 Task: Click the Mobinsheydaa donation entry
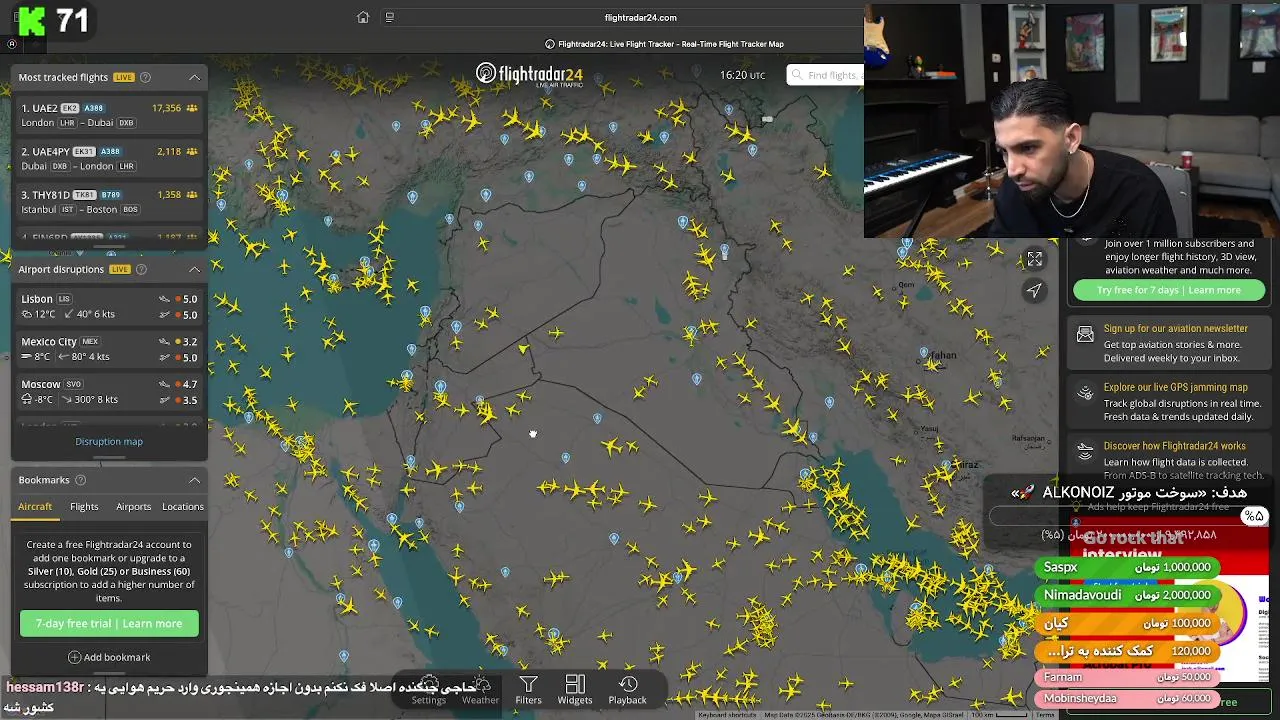1127,698
